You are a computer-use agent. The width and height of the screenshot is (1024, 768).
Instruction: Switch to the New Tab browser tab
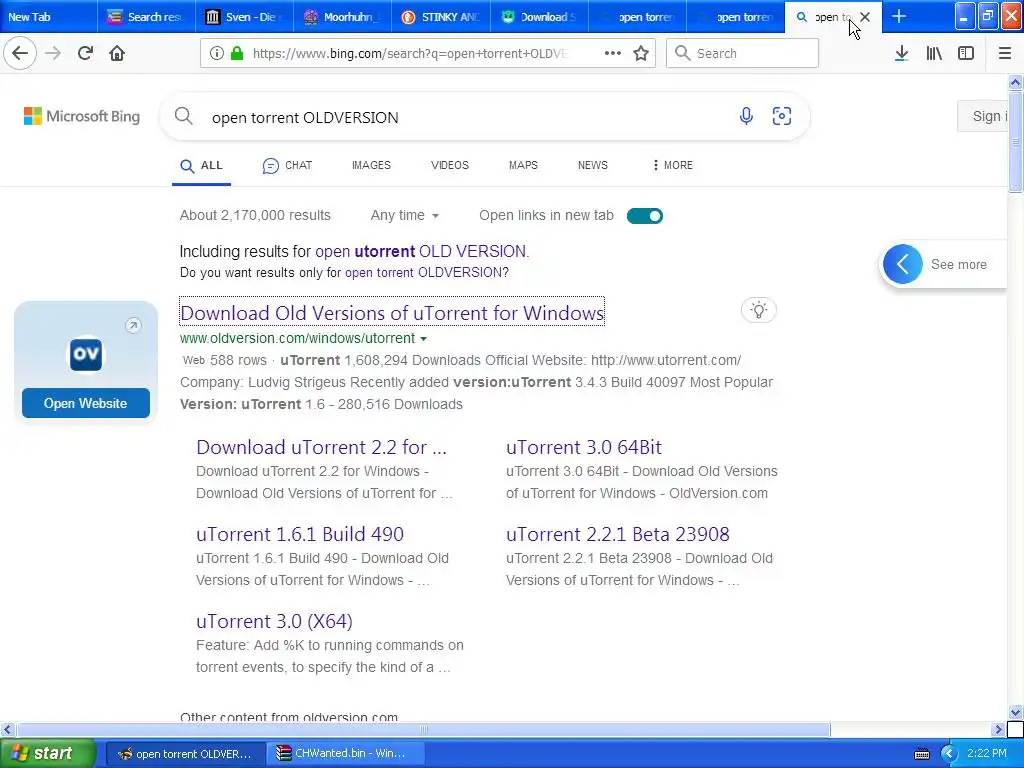48,17
